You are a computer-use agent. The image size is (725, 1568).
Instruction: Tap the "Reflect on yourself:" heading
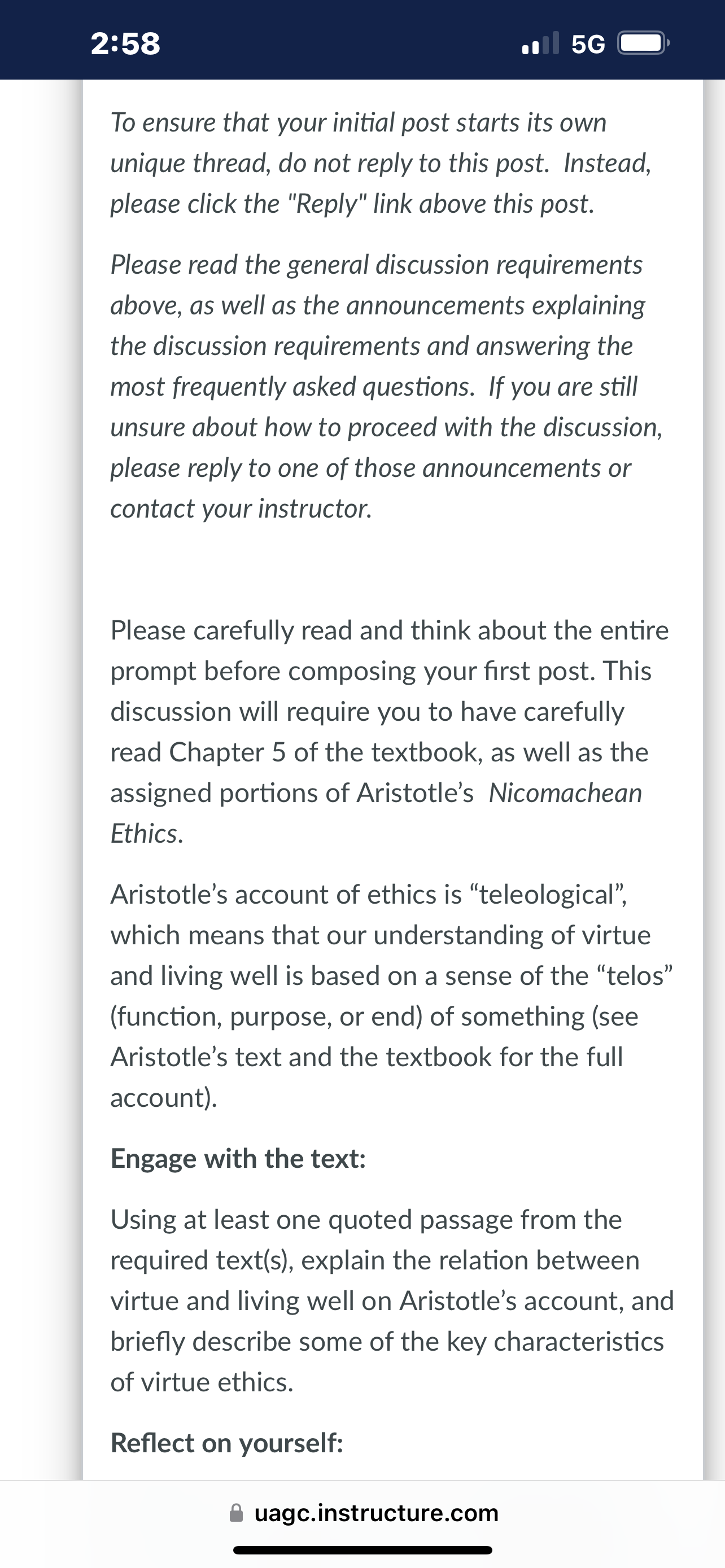click(227, 1443)
